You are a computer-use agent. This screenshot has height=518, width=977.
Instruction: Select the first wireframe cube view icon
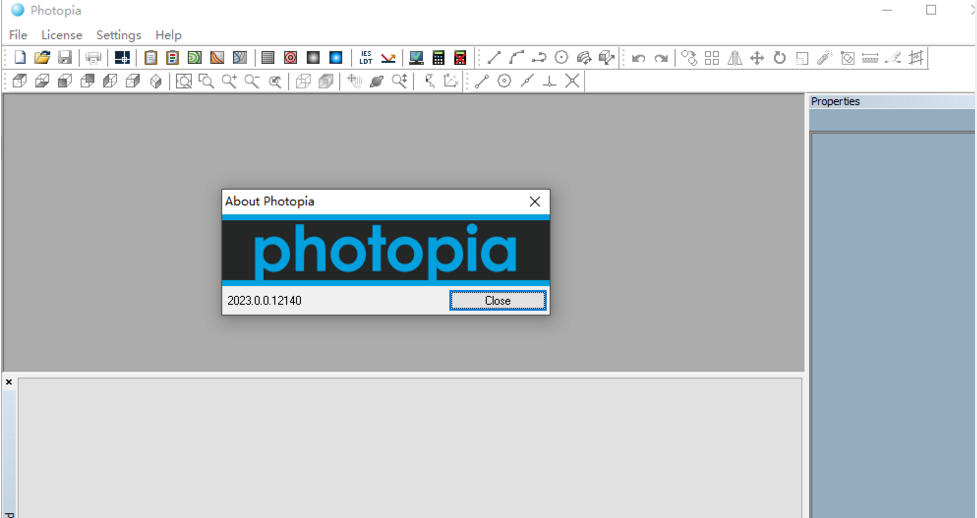point(20,81)
